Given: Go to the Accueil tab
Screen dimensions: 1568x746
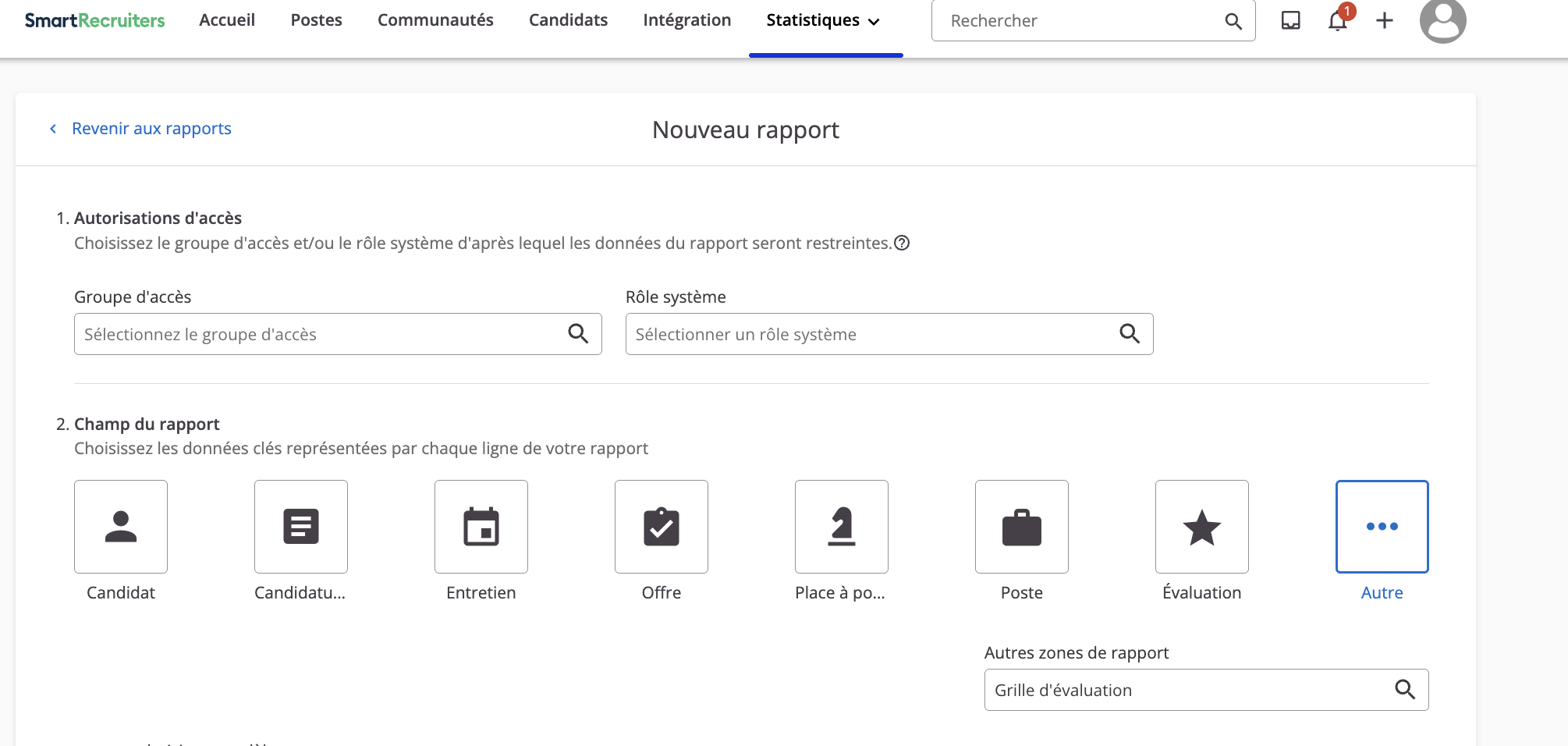Looking at the screenshot, I should (227, 20).
